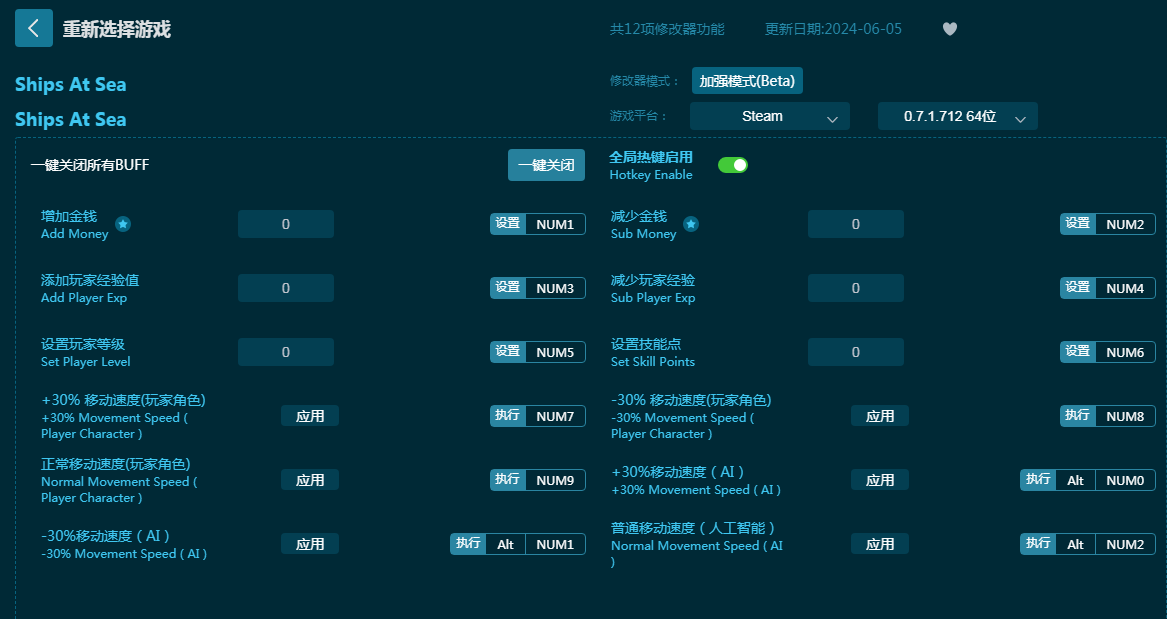Click the heart favorite icon
This screenshot has width=1167, height=619.
click(x=950, y=29)
